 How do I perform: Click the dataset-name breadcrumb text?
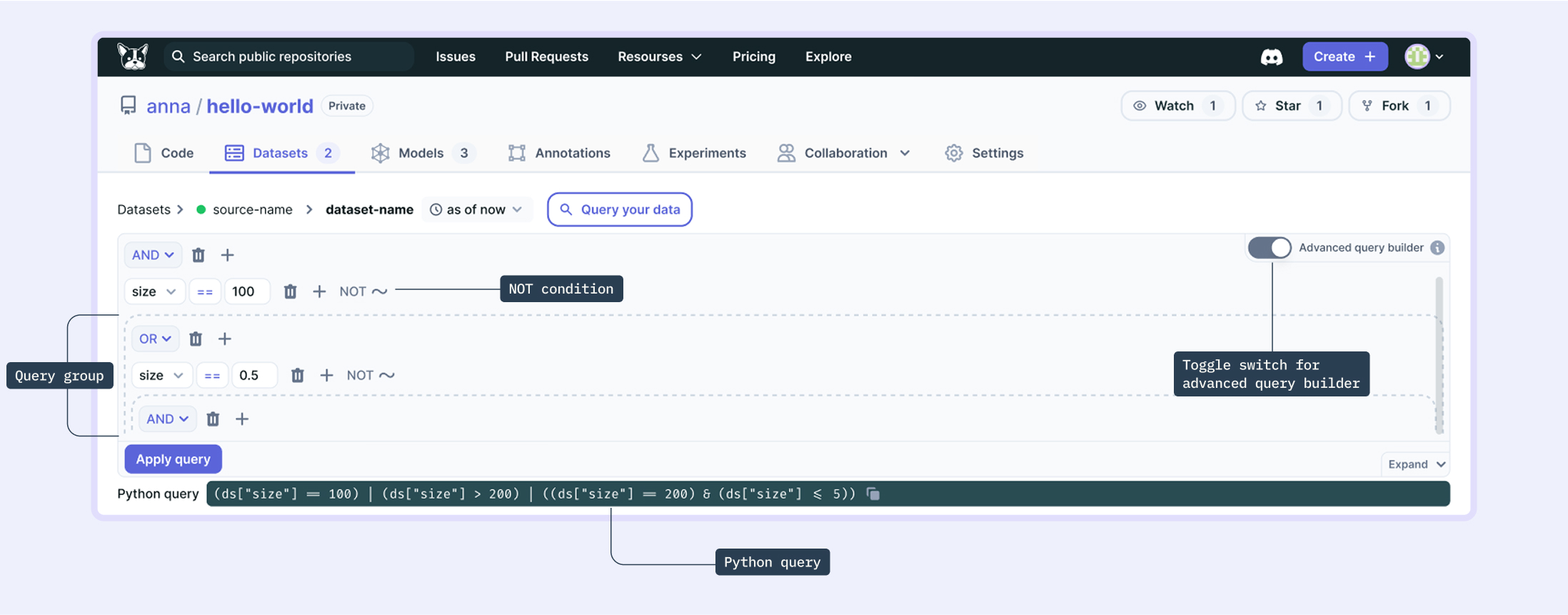point(369,209)
